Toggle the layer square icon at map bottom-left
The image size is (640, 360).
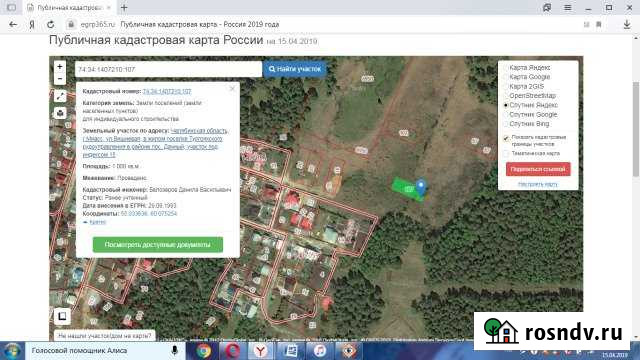point(62,316)
